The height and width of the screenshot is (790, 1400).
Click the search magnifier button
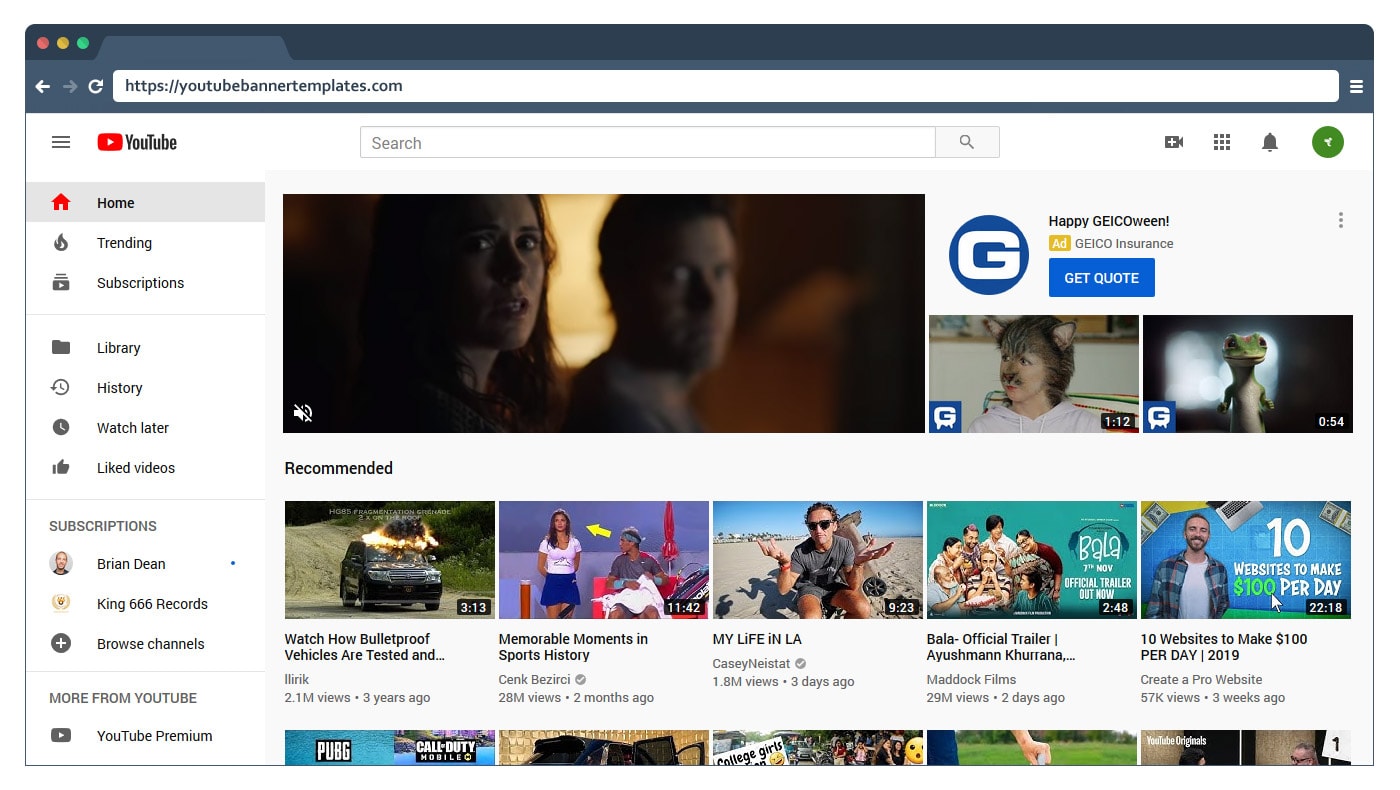pos(967,142)
